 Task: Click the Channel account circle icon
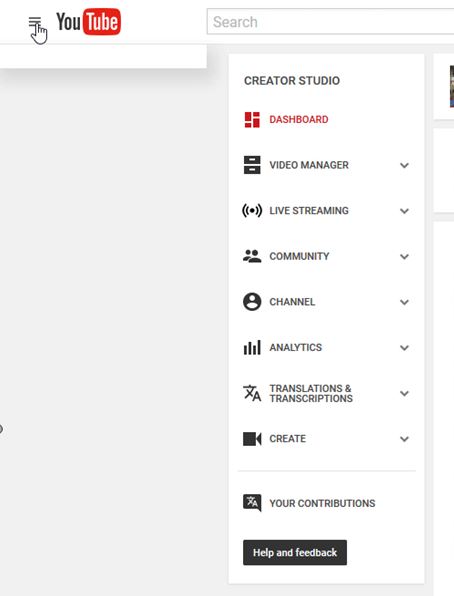[x=252, y=302]
